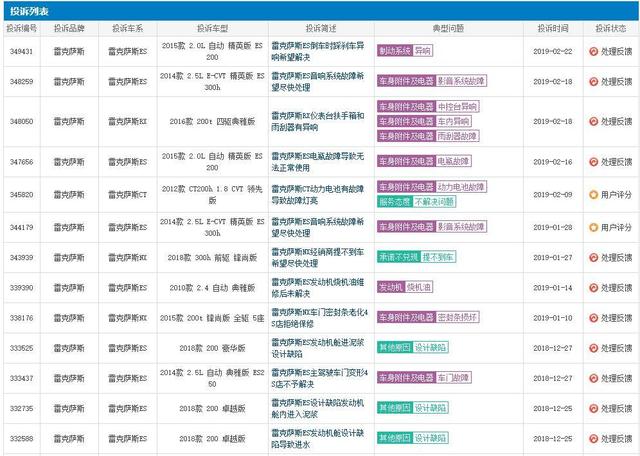
Task: Click status icon for complaint 332735
Action: click(x=593, y=408)
